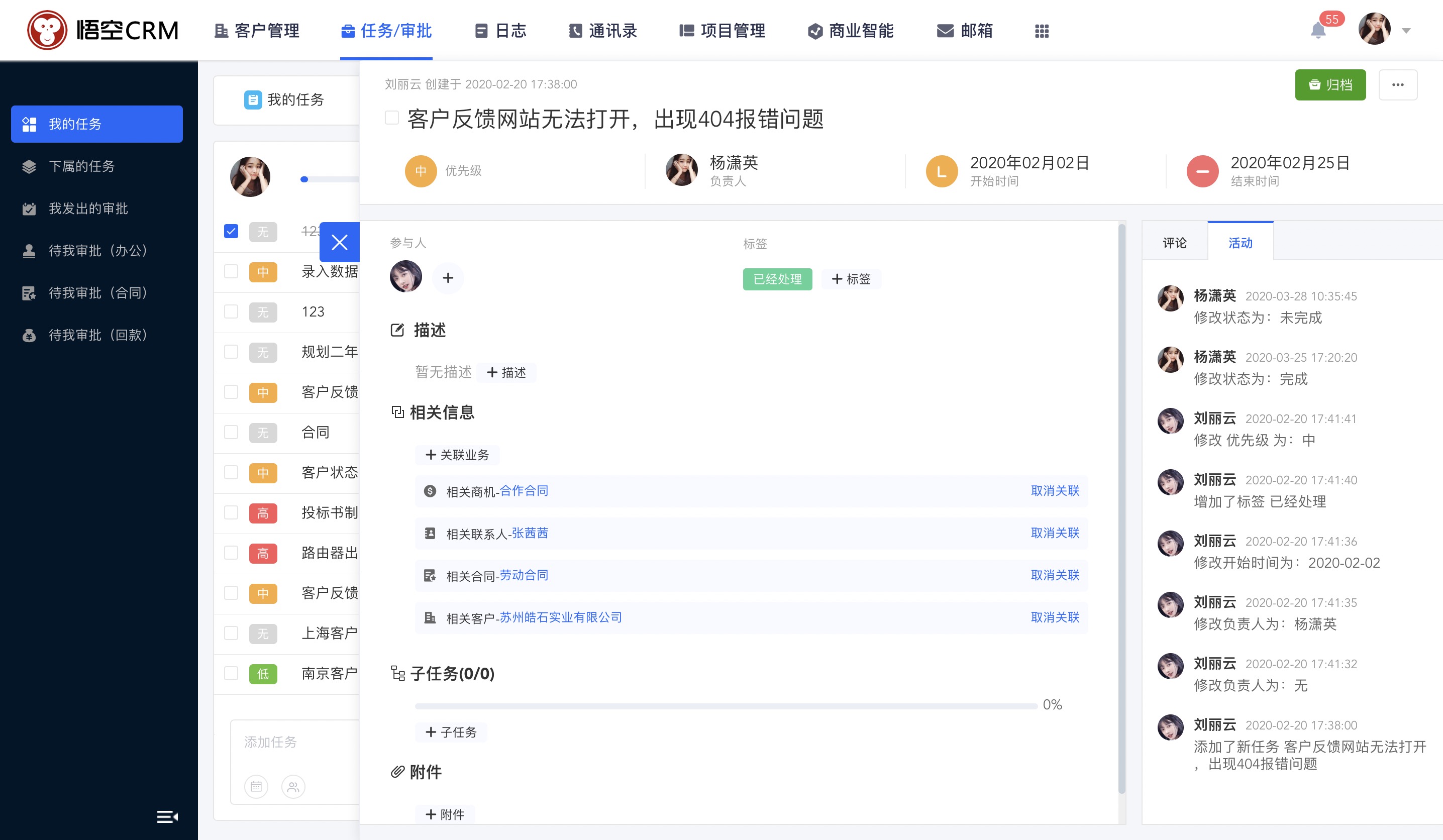The width and height of the screenshot is (1443, 840).
Task: Open 邮箱 in top navigation
Action: pos(964,30)
